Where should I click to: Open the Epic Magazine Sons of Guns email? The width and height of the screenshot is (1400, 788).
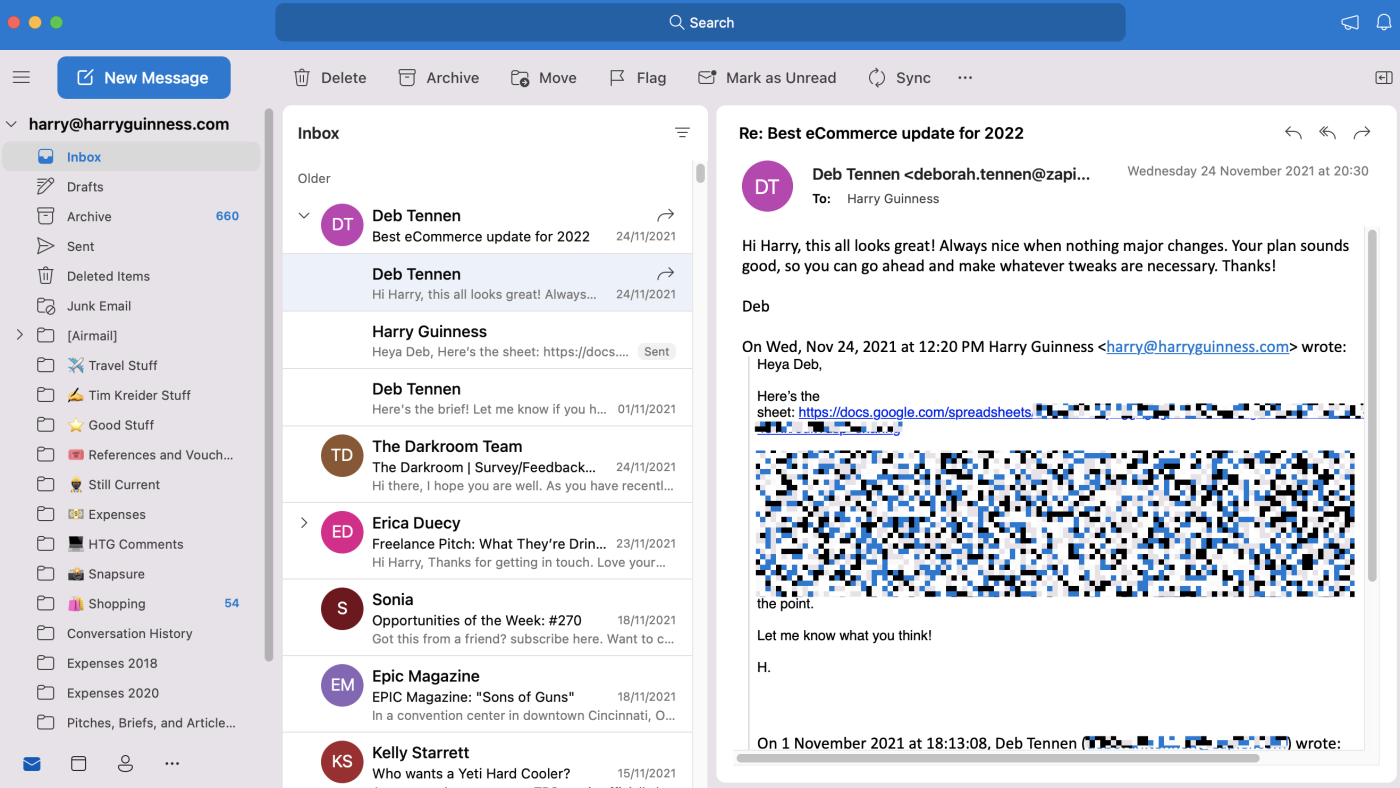pyautogui.click(x=487, y=695)
